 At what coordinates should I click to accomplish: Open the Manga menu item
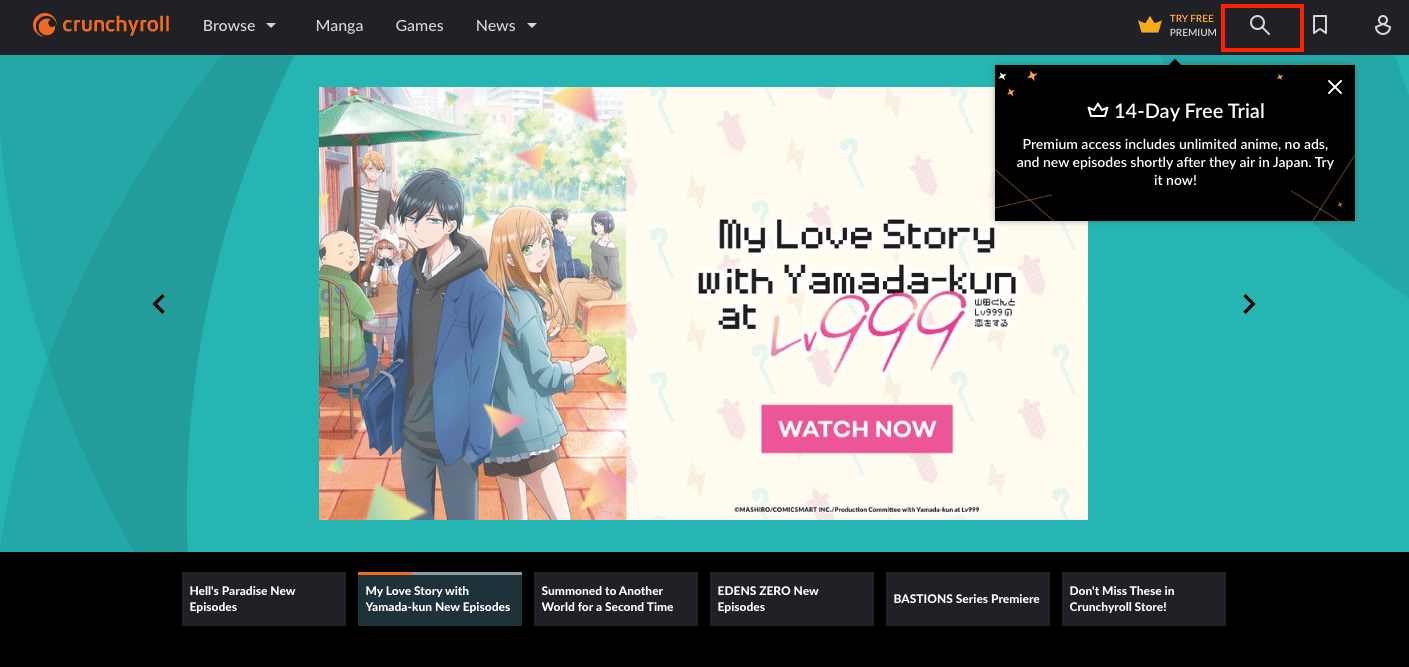click(339, 26)
